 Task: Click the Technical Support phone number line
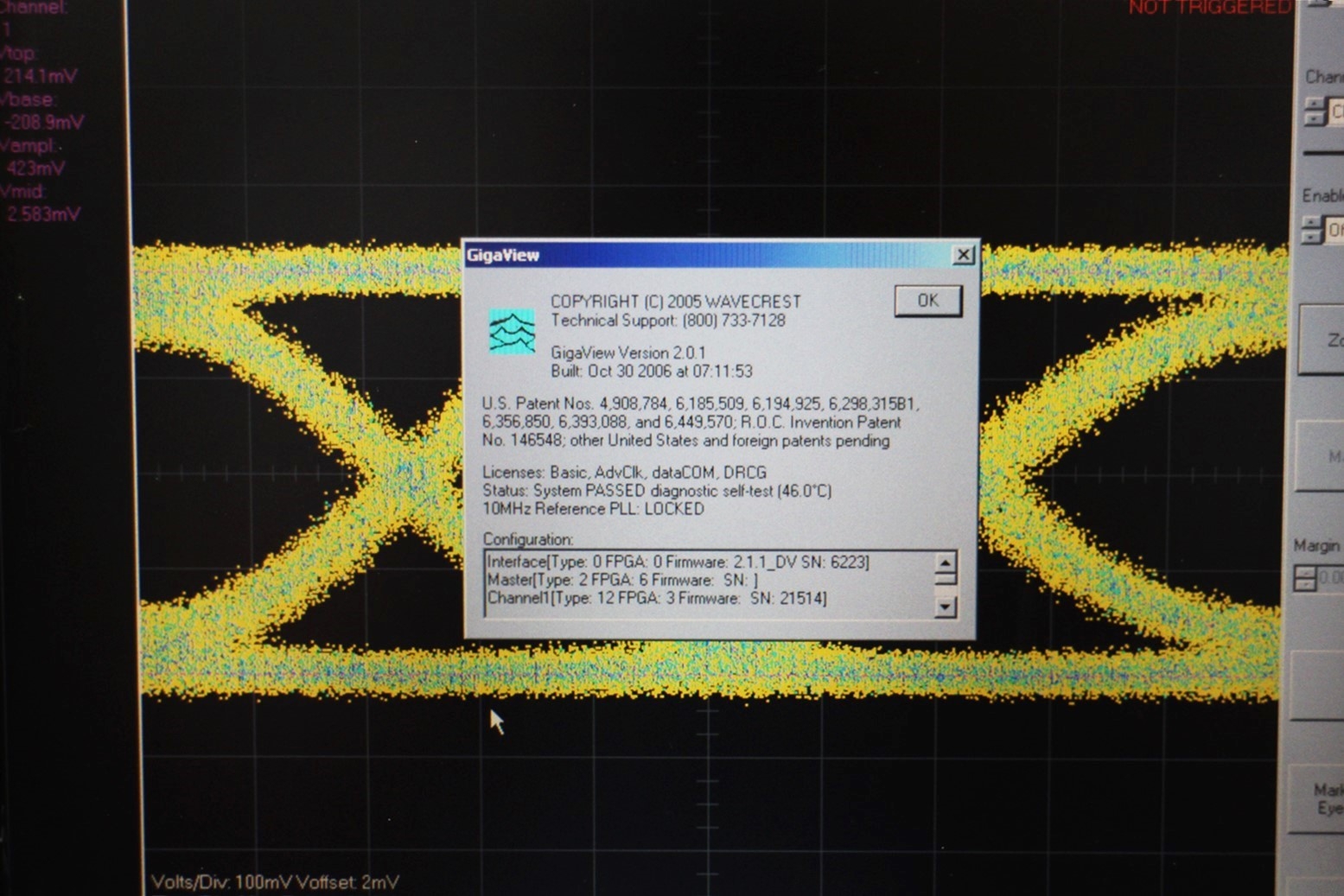click(x=668, y=321)
